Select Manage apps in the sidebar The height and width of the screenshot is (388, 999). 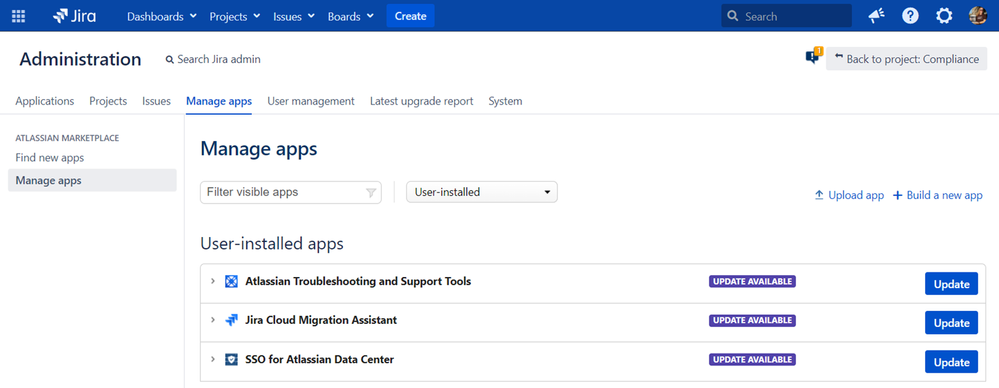click(92, 180)
